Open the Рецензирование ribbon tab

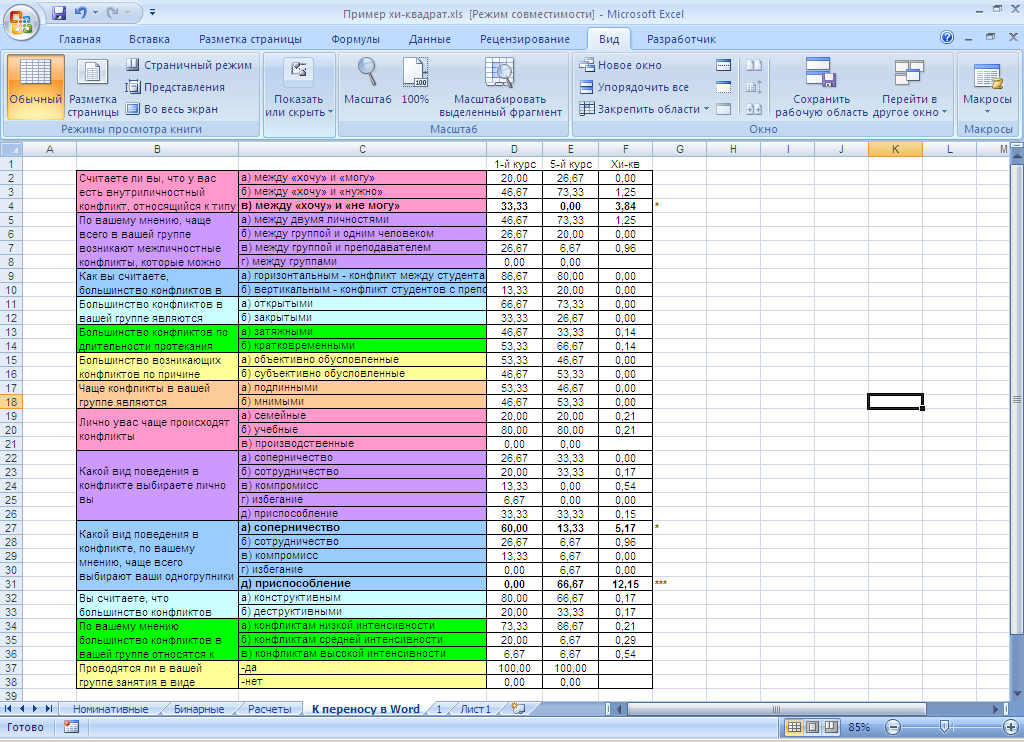(x=525, y=39)
